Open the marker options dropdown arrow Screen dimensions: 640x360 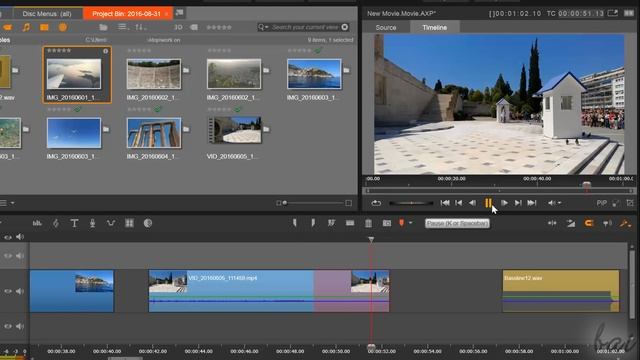pyautogui.click(x=411, y=223)
